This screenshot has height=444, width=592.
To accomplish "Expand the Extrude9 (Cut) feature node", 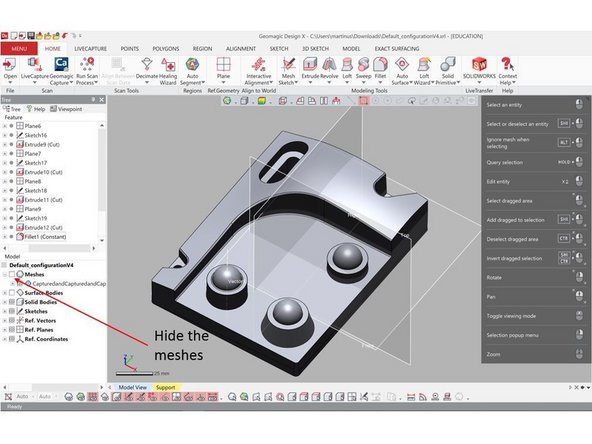I will (x=5, y=145).
